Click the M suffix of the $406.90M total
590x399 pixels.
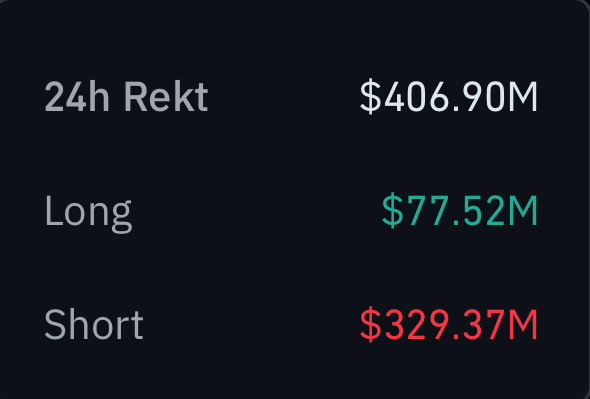pos(523,97)
